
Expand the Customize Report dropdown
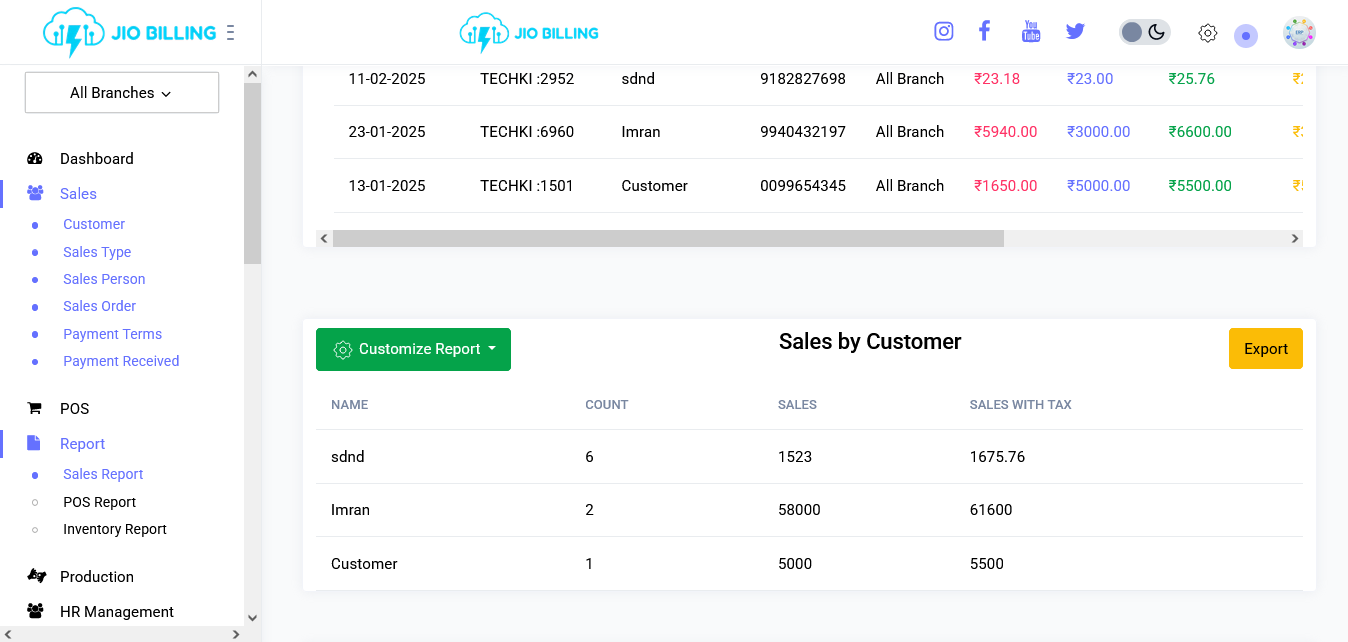coord(413,349)
